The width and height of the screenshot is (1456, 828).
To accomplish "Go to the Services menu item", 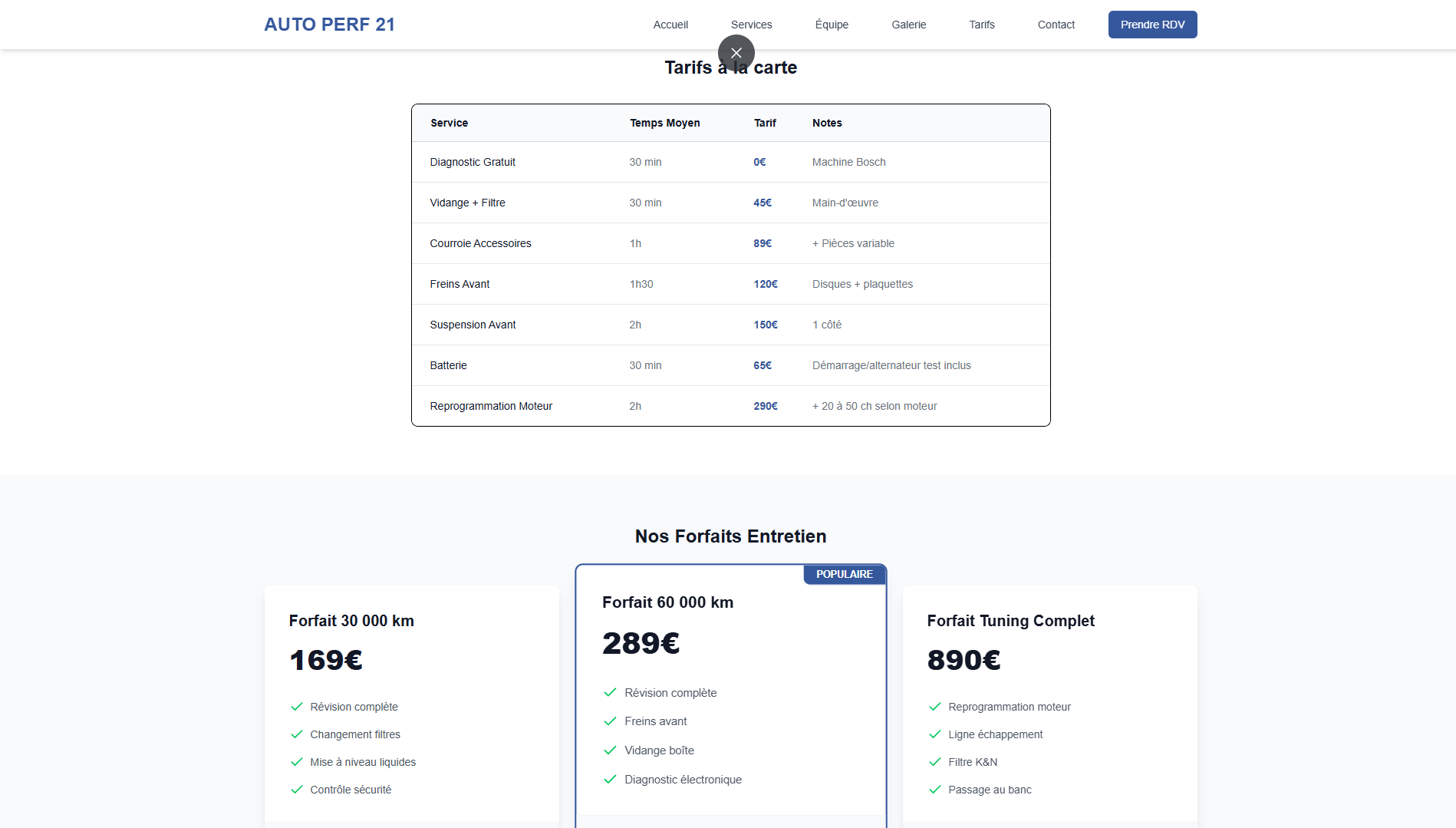I will tap(751, 25).
